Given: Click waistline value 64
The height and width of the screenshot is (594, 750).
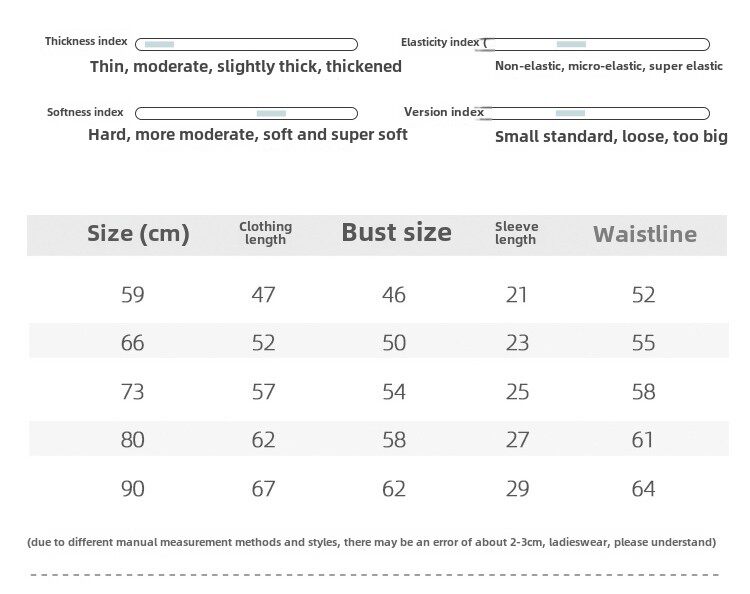Looking at the screenshot, I should [x=643, y=488].
